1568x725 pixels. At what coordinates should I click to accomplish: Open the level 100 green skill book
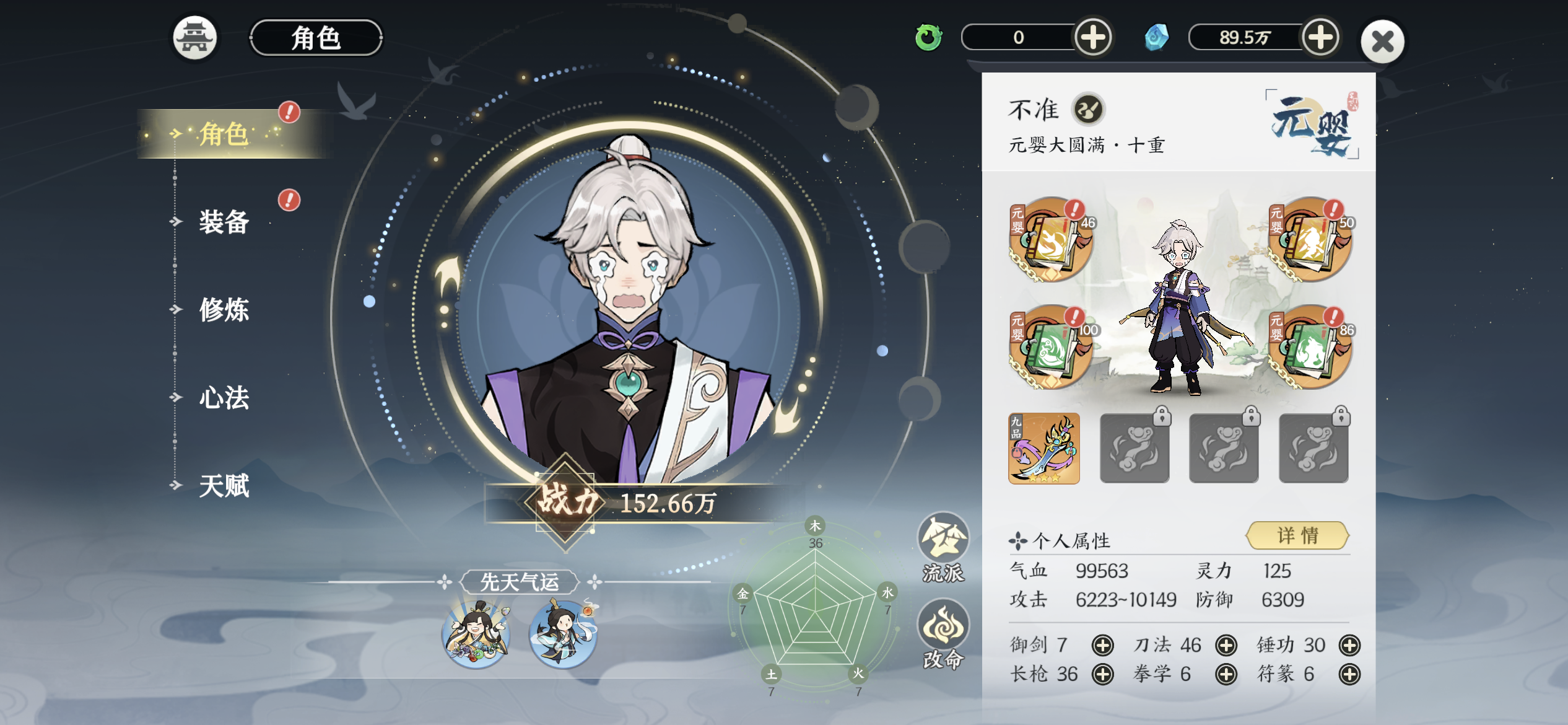(x=1051, y=347)
